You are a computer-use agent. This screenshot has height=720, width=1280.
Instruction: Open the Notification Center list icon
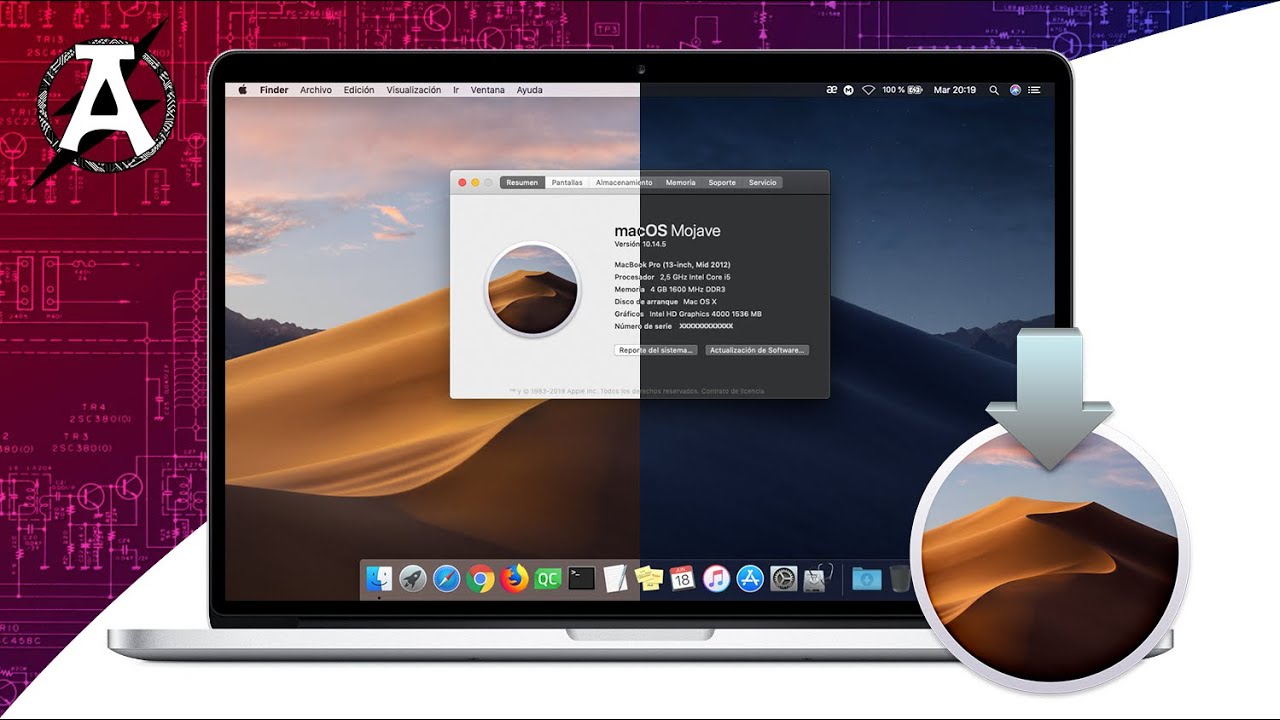[x=1034, y=90]
